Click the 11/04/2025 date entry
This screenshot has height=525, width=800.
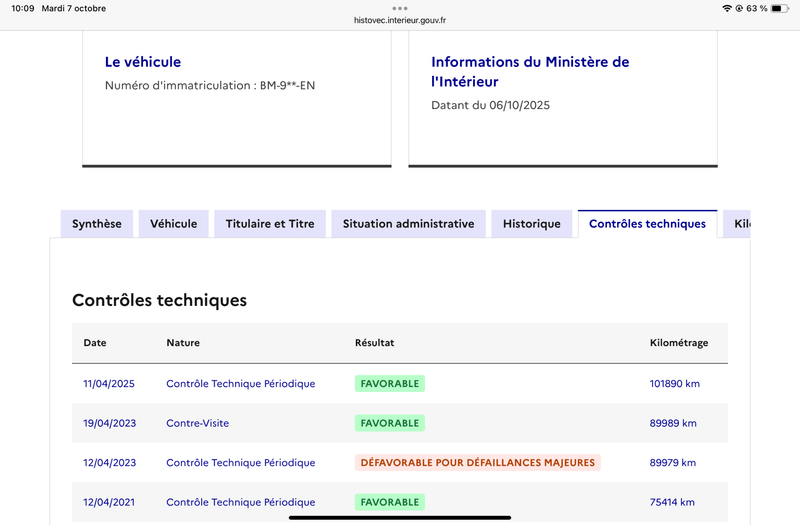pyautogui.click(x=109, y=384)
